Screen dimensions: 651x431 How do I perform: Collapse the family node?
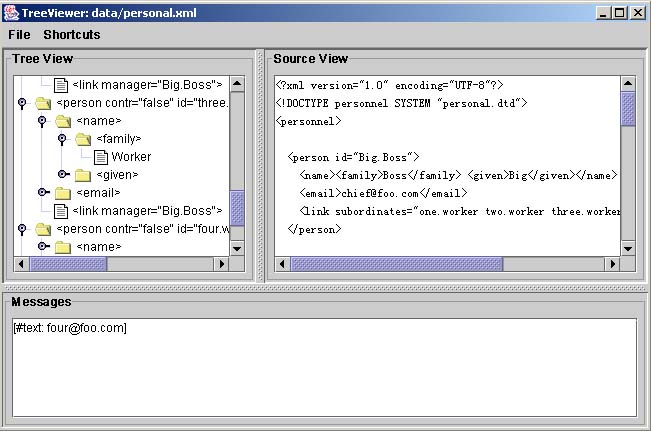pyautogui.click(x=62, y=139)
